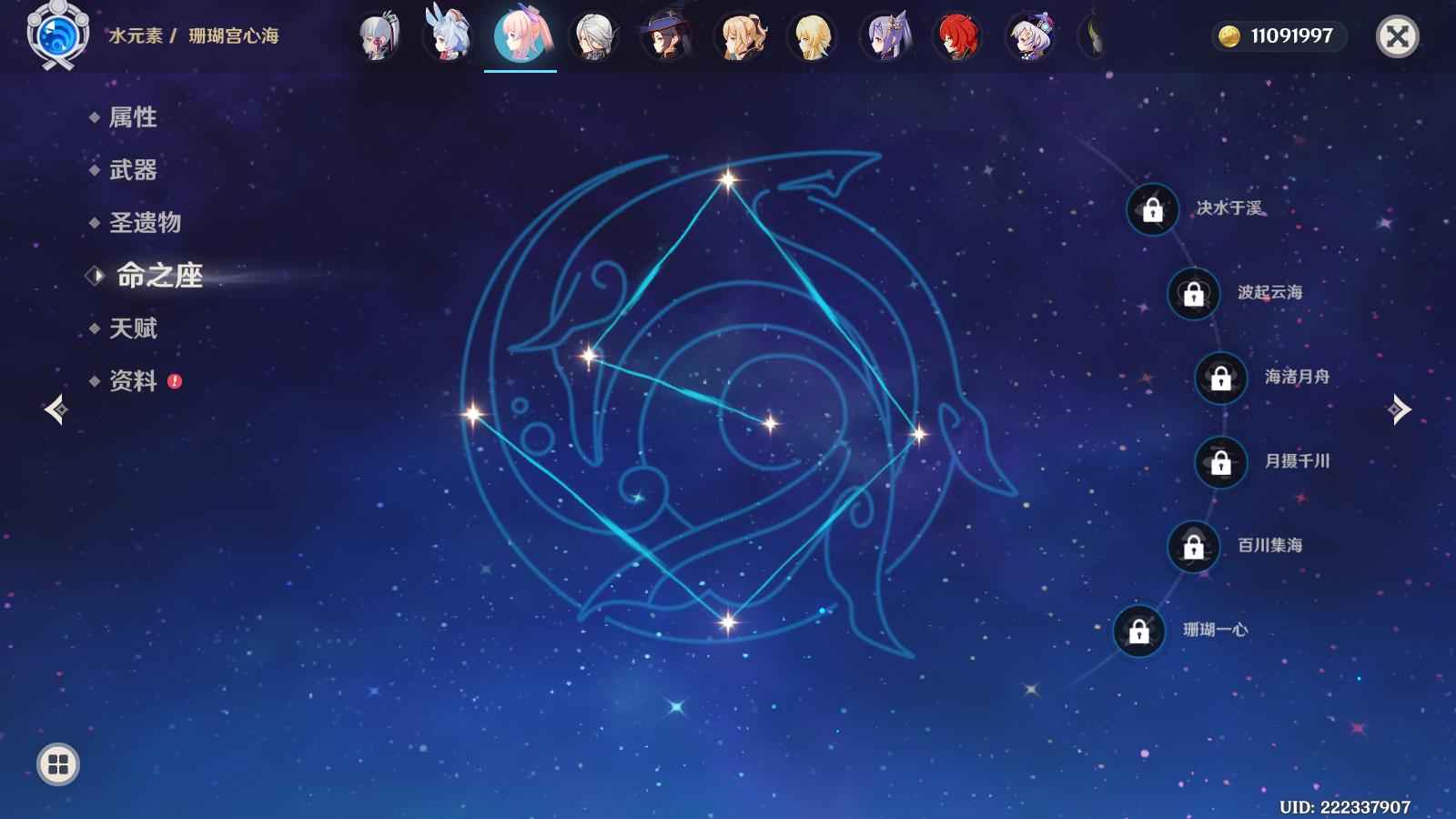Open the four-square grid menu button

coord(58,764)
